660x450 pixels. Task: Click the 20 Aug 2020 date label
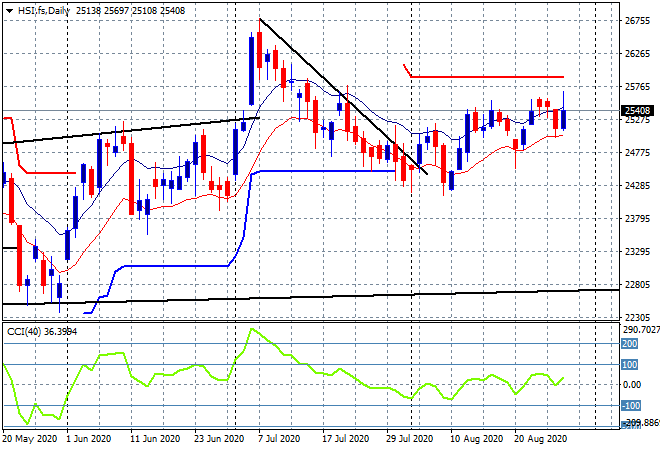pyautogui.click(x=541, y=438)
